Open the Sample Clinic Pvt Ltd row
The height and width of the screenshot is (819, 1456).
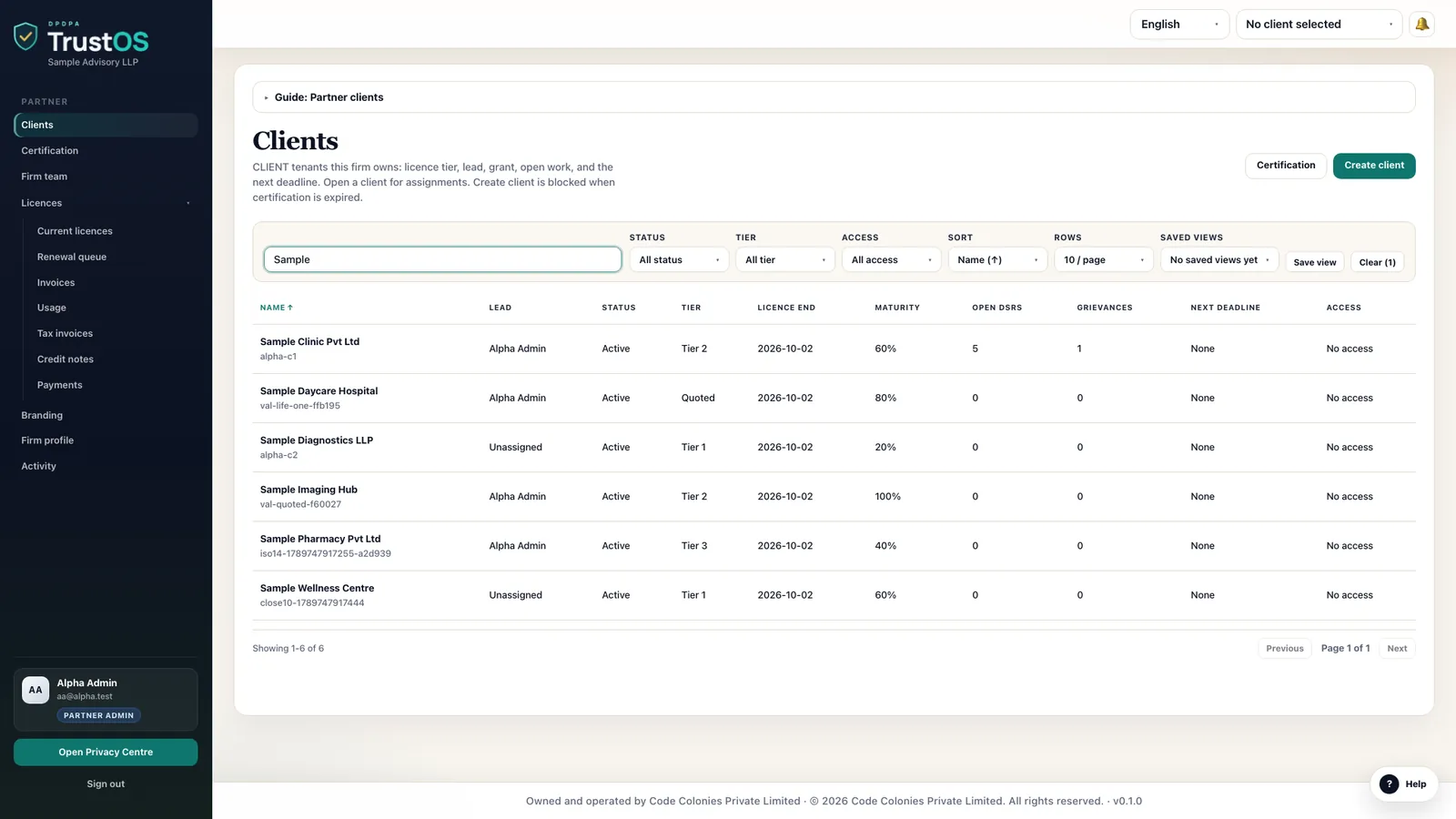point(834,349)
